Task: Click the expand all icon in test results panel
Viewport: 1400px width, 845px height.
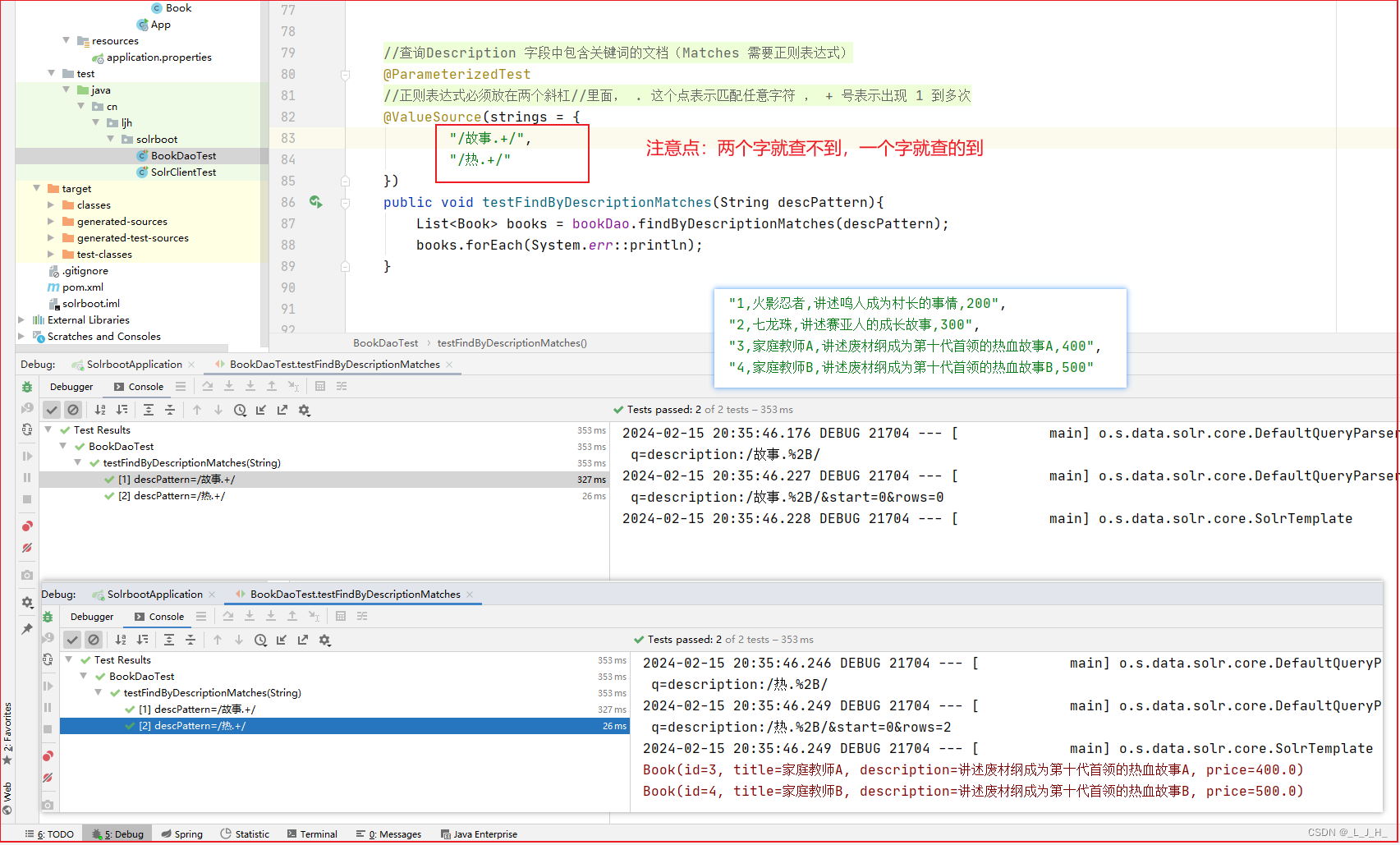Action: click(149, 410)
